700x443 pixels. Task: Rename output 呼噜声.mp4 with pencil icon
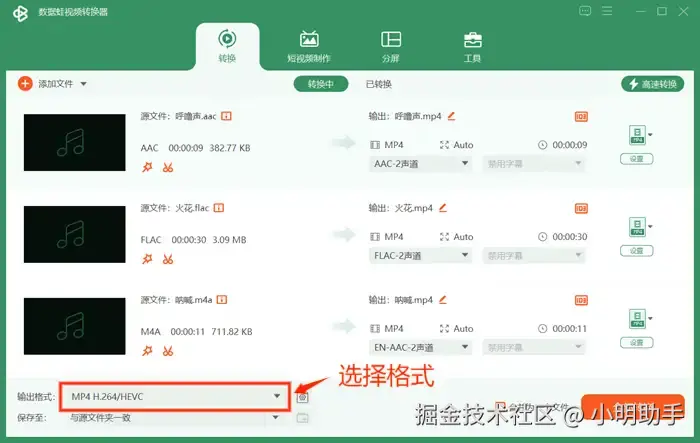click(451, 116)
